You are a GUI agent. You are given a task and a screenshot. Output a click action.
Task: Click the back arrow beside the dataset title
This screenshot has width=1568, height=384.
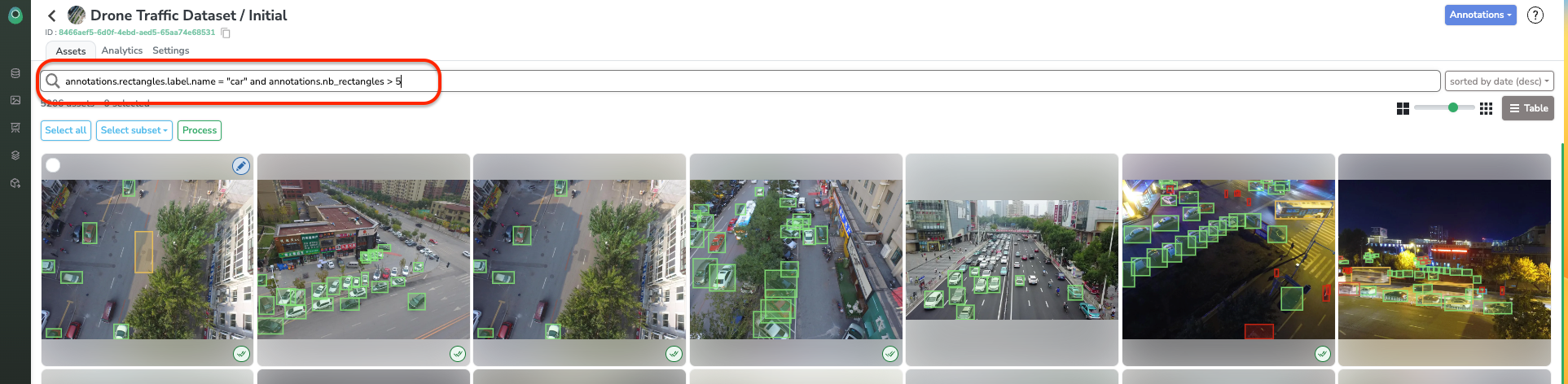[x=52, y=15]
